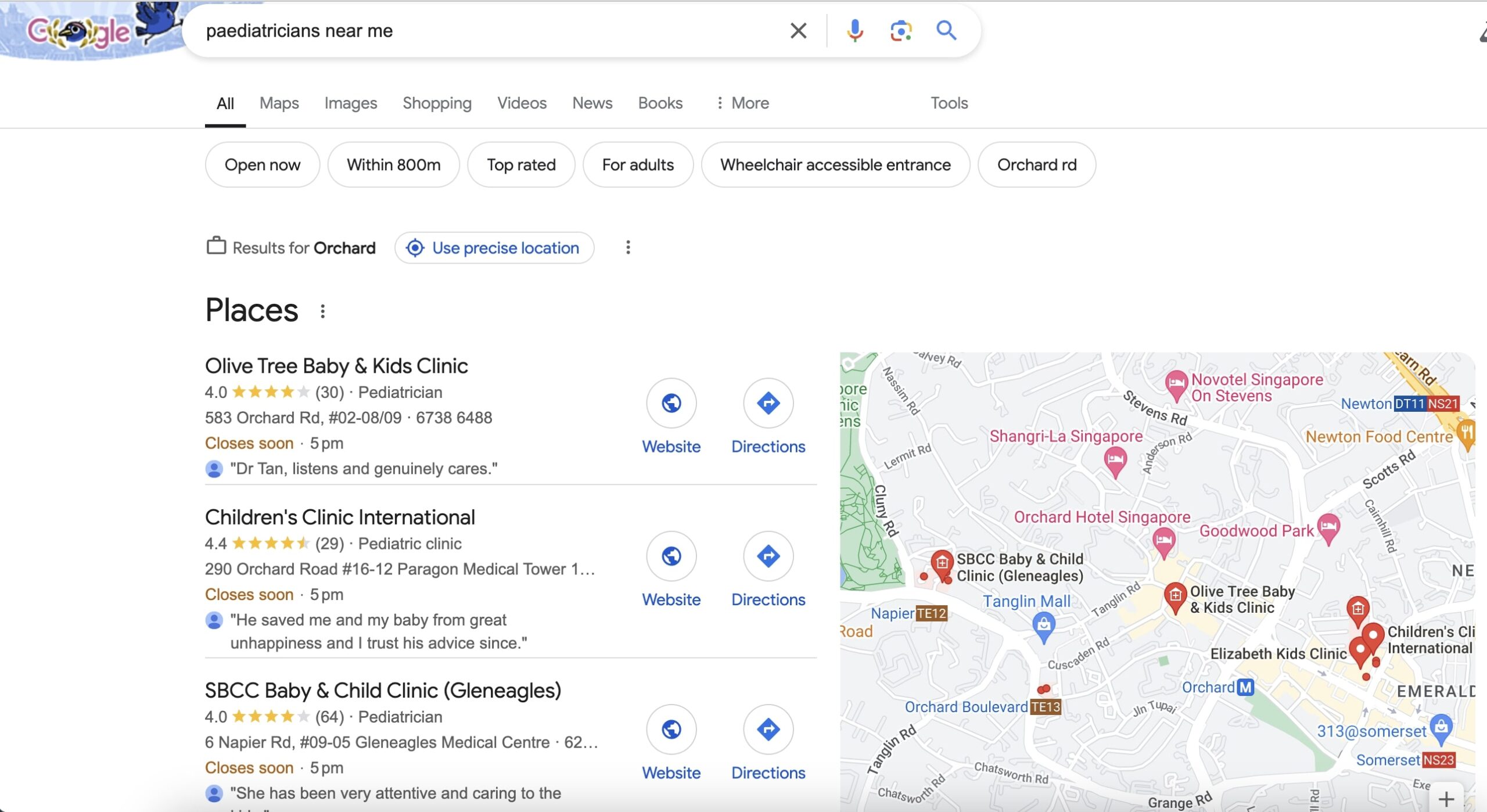
Task: Open Google Lens image search icon
Action: pyautogui.click(x=901, y=31)
